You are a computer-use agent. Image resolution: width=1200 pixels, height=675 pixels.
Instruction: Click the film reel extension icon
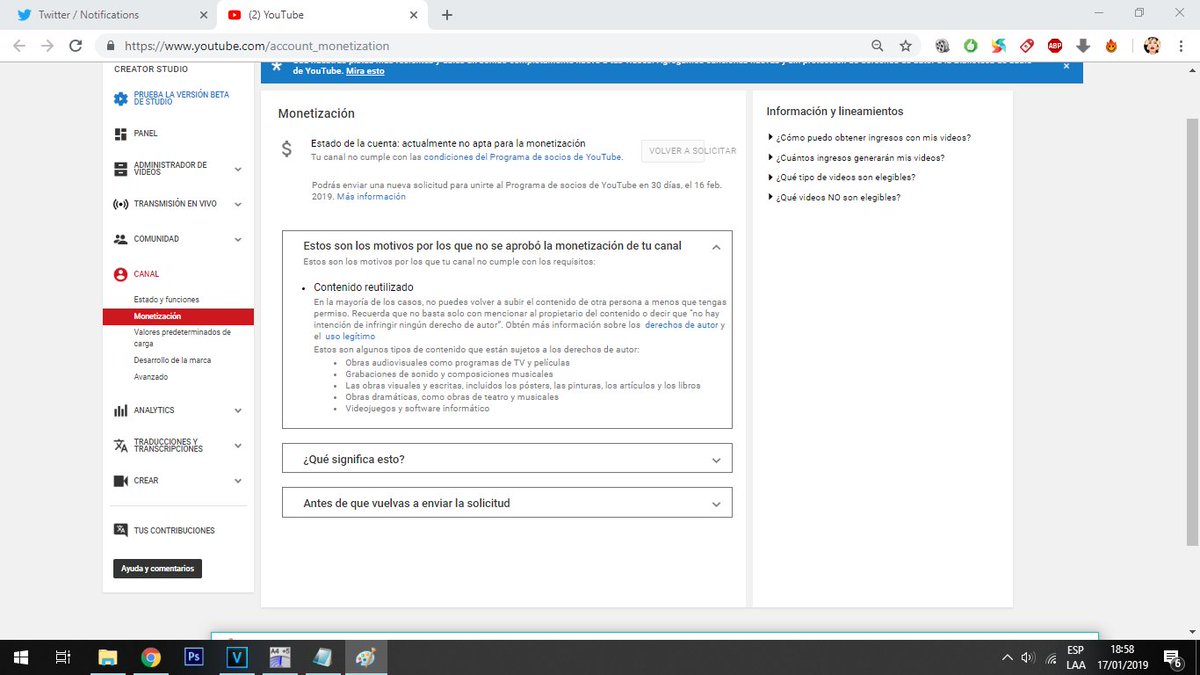click(x=942, y=45)
